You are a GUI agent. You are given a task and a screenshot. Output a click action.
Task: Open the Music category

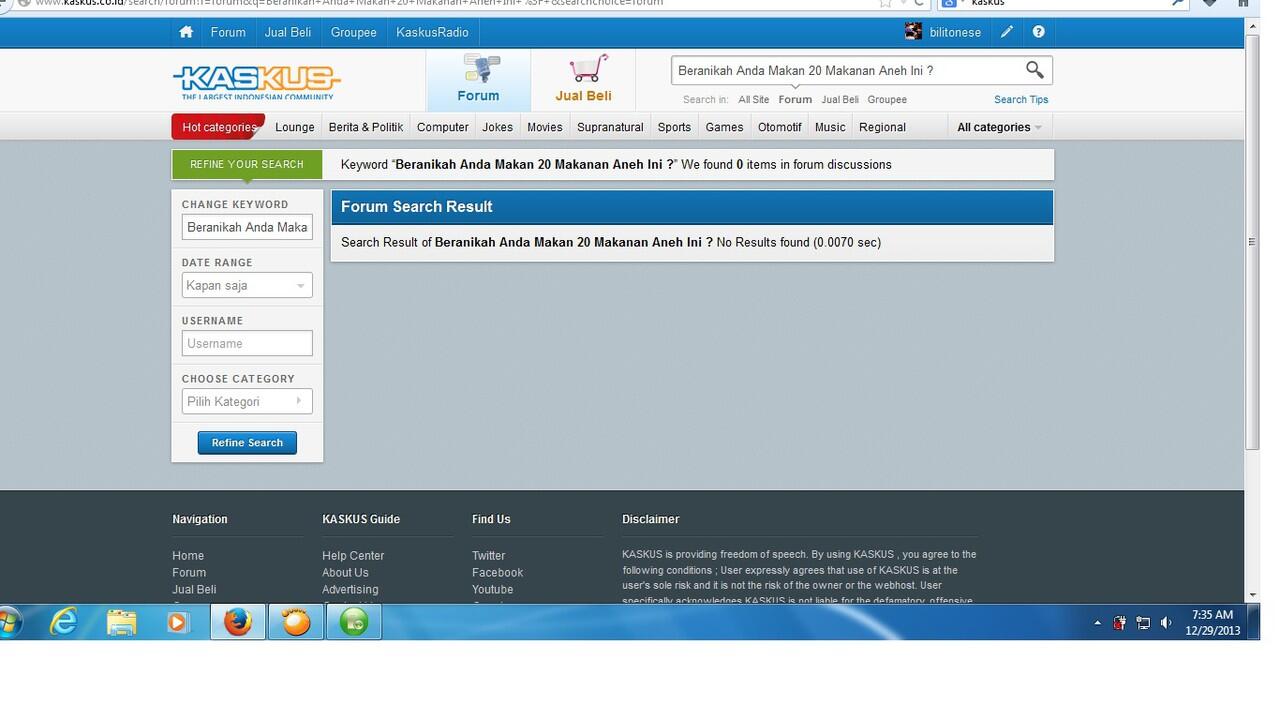(830, 127)
